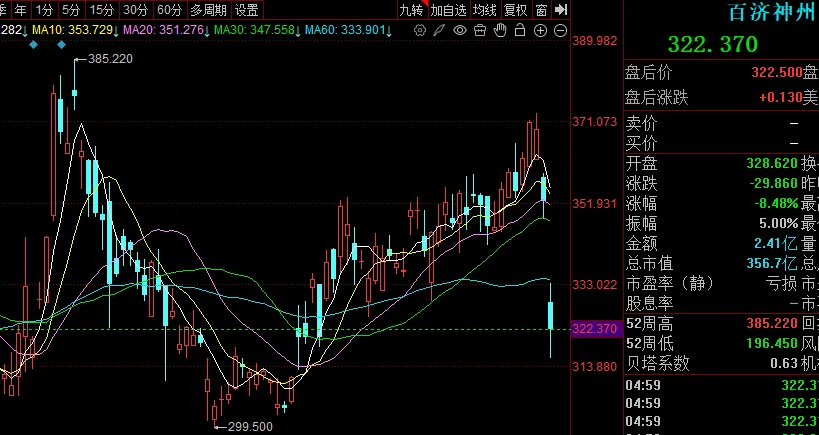Toggle the eye visibility icon for indicators
The width and height of the screenshot is (819, 435).
coord(460,30)
